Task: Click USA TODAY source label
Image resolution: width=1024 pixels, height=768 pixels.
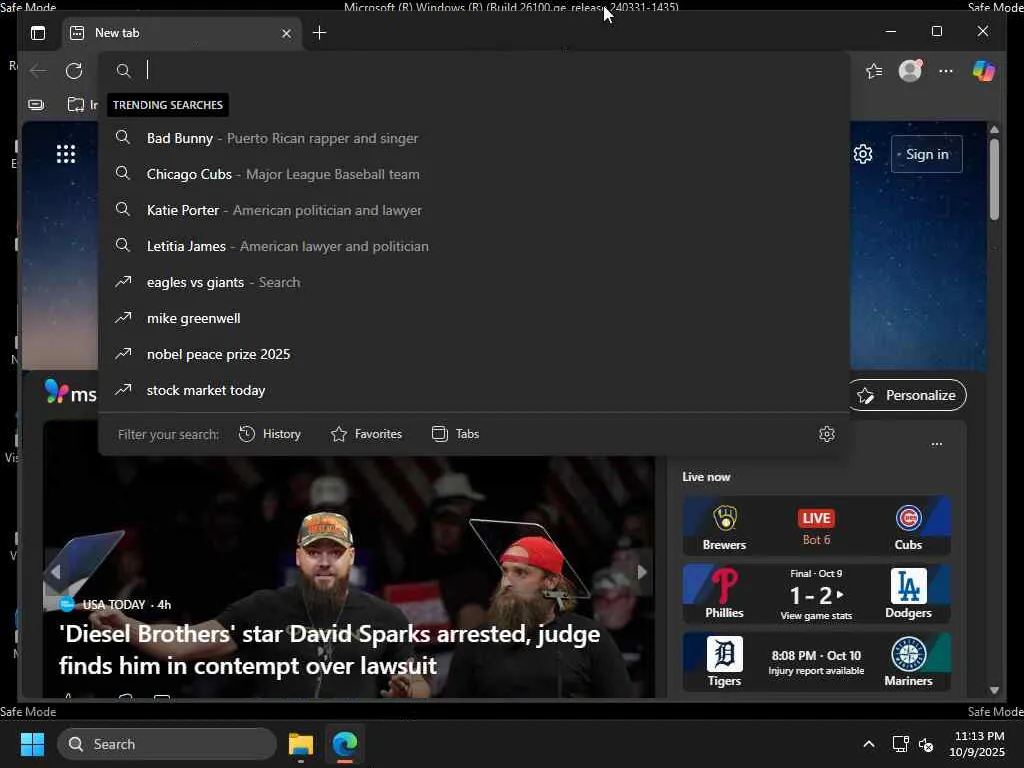Action: point(114,605)
